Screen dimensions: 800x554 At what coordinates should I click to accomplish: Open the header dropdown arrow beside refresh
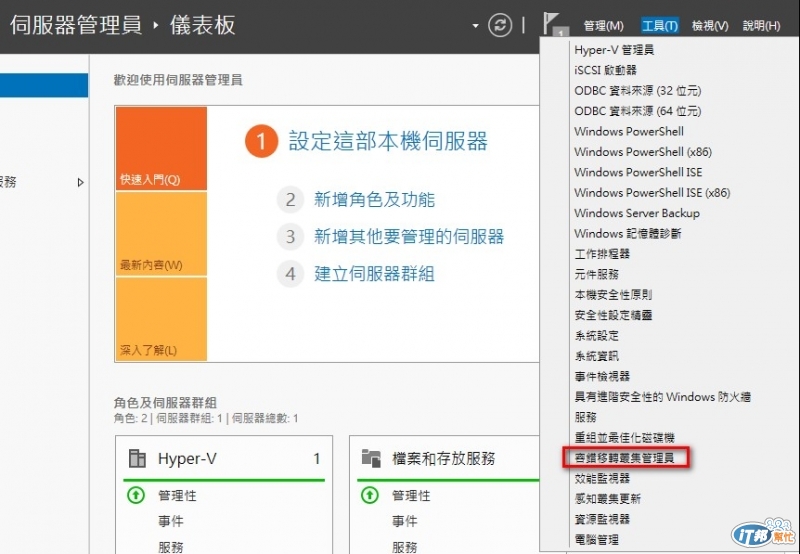pos(476,26)
